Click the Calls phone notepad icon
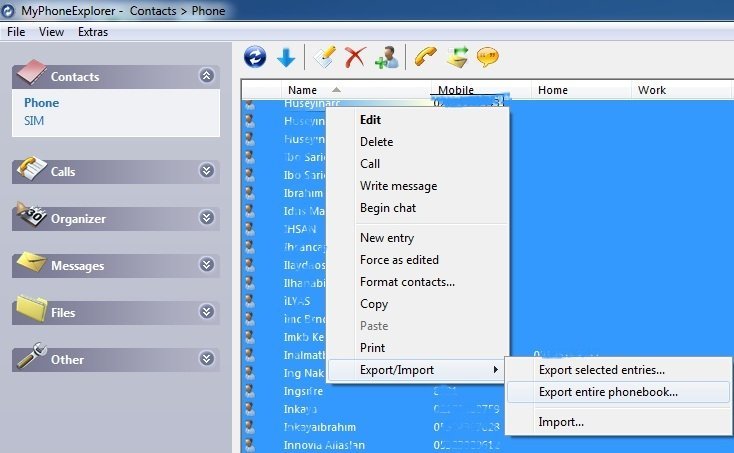 pyautogui.click(x=31, y=168)
